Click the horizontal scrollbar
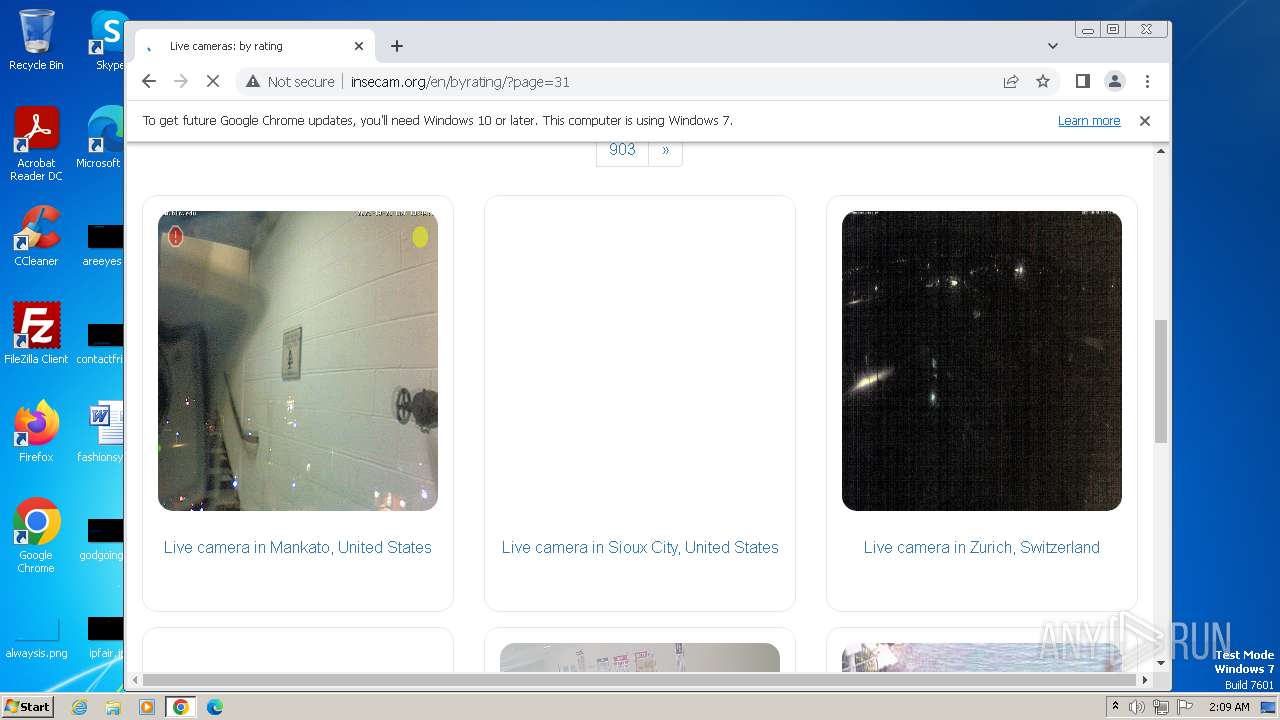Image resolution: width=1280 pixels, height=720 pixels. coord(640,680)
